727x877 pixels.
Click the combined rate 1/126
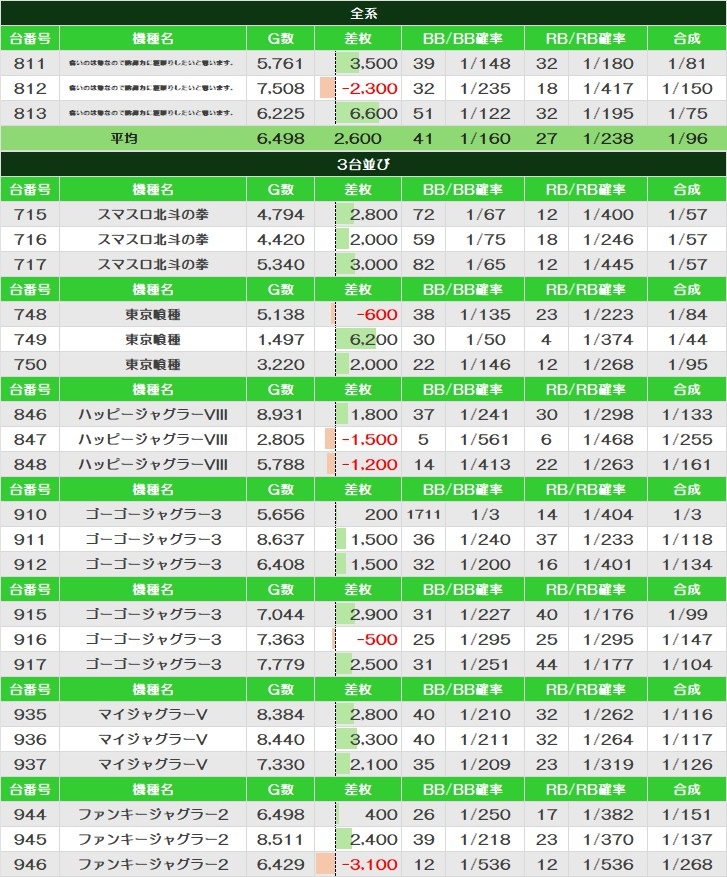click(687, 765)
